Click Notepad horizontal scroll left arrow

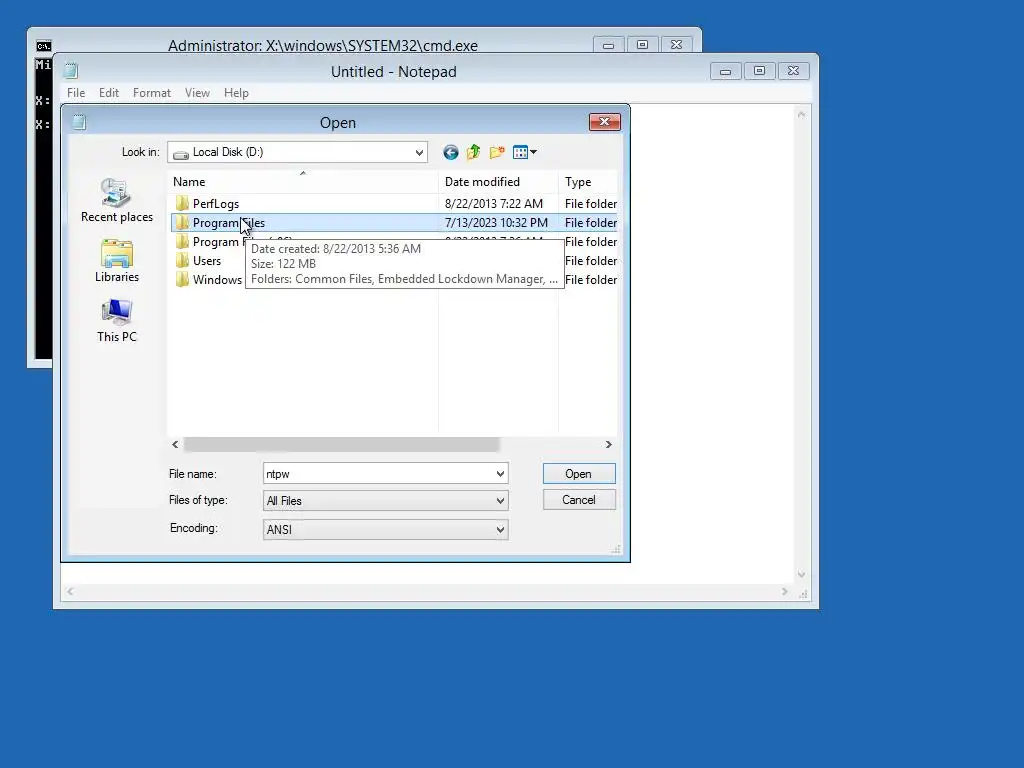[x=70, y=592]
